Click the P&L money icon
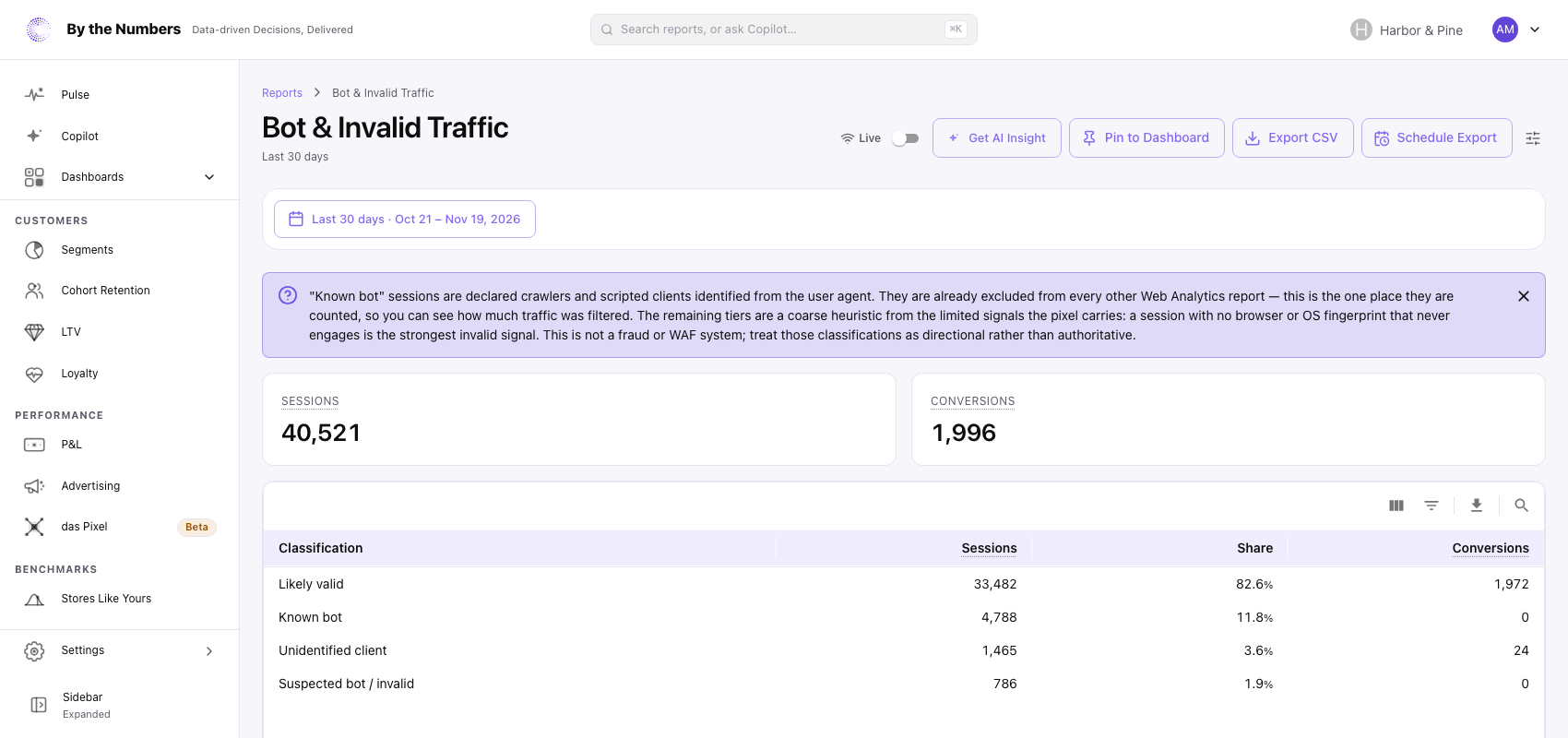Screen dimensions: 1568x738 click(x=34, y=445)
